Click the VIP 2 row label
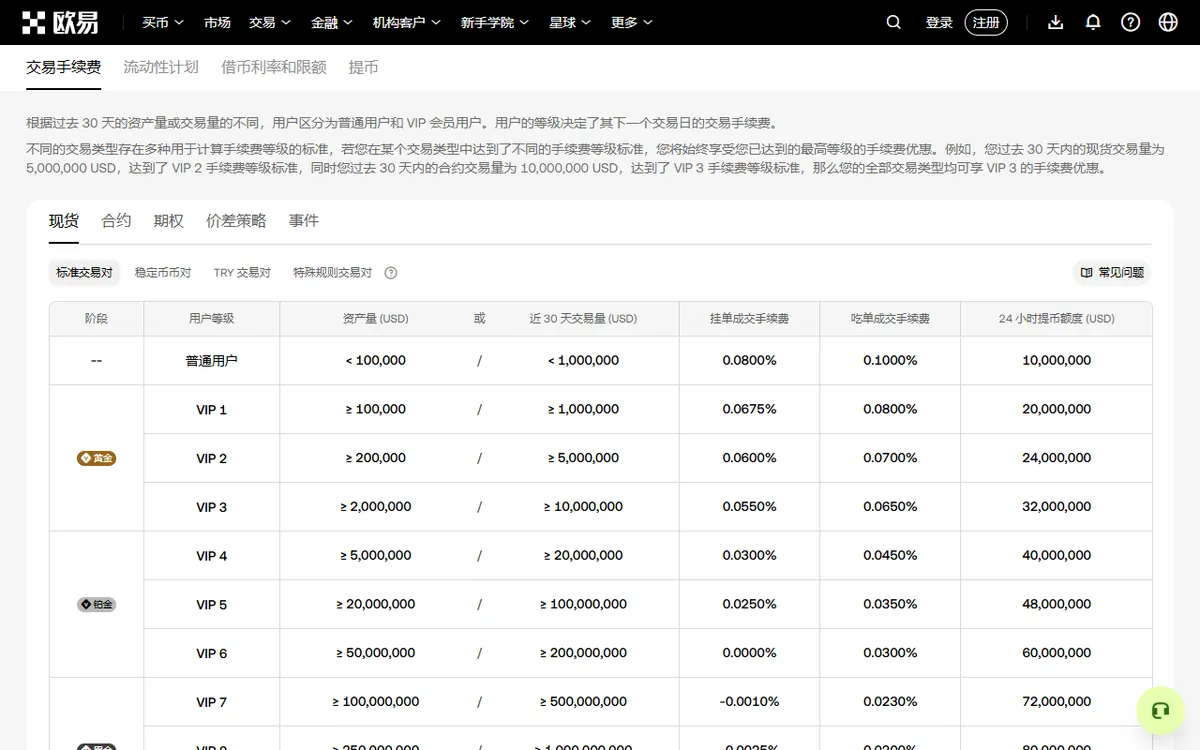 pyautogui.click(x=212, y=459)
